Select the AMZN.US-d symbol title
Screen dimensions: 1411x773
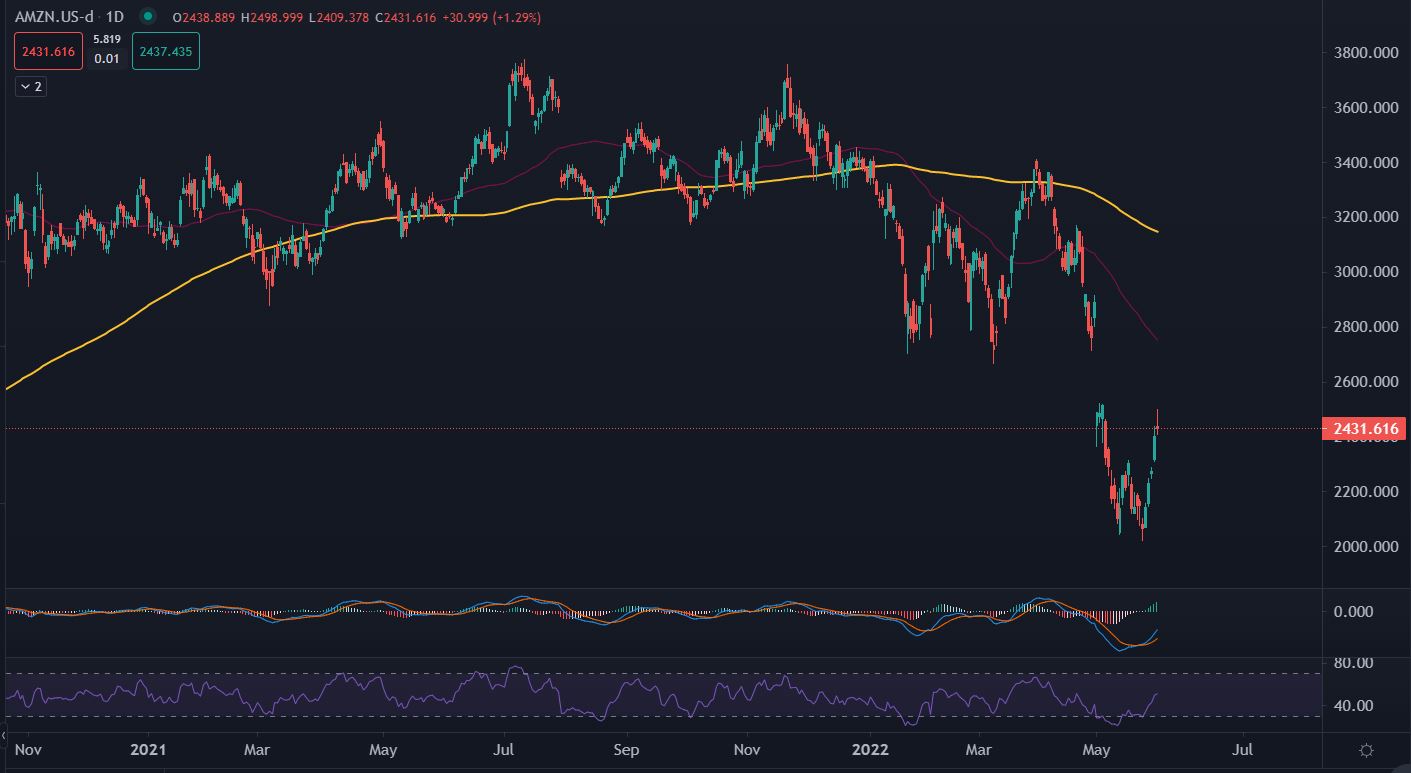point(55,17)
